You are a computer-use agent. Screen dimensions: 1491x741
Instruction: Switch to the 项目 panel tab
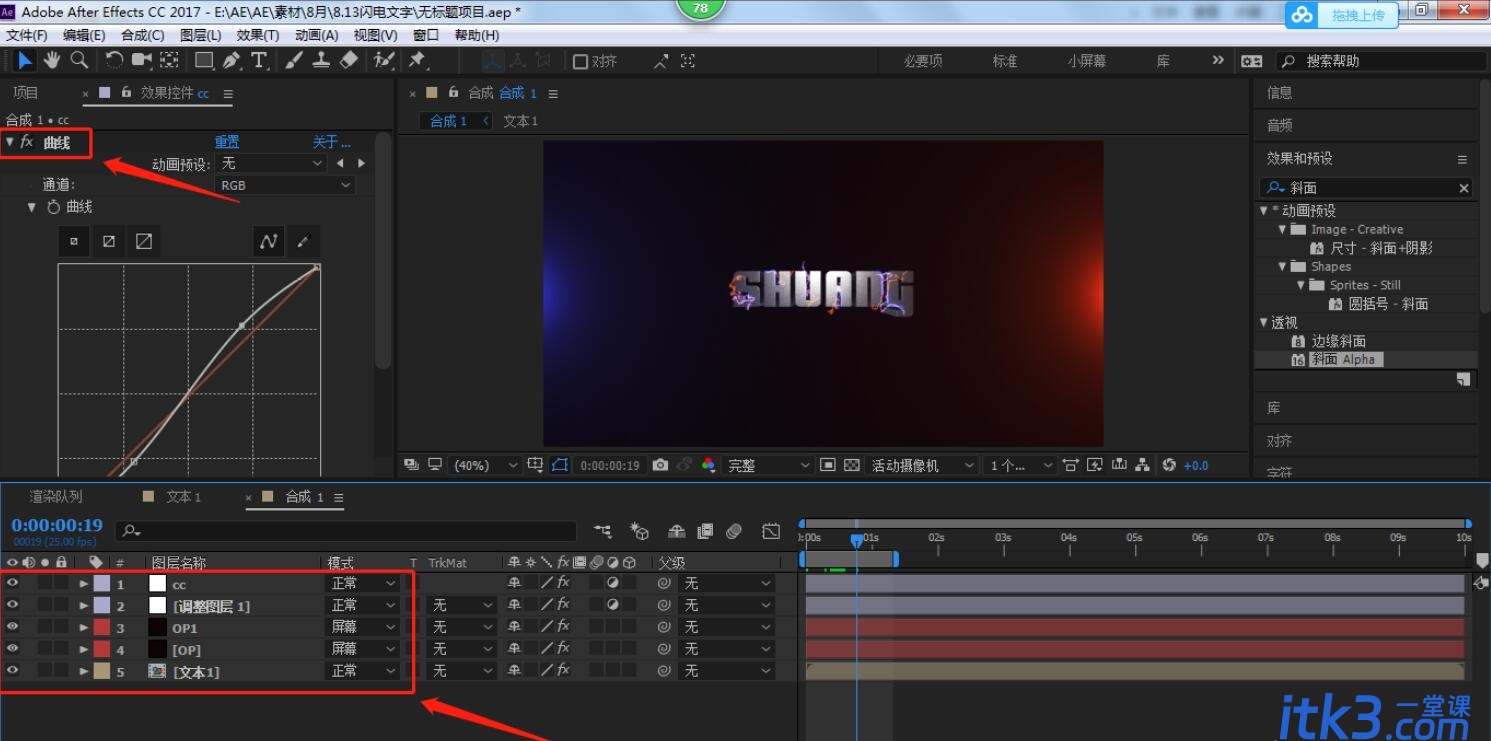tap(26, 93)
